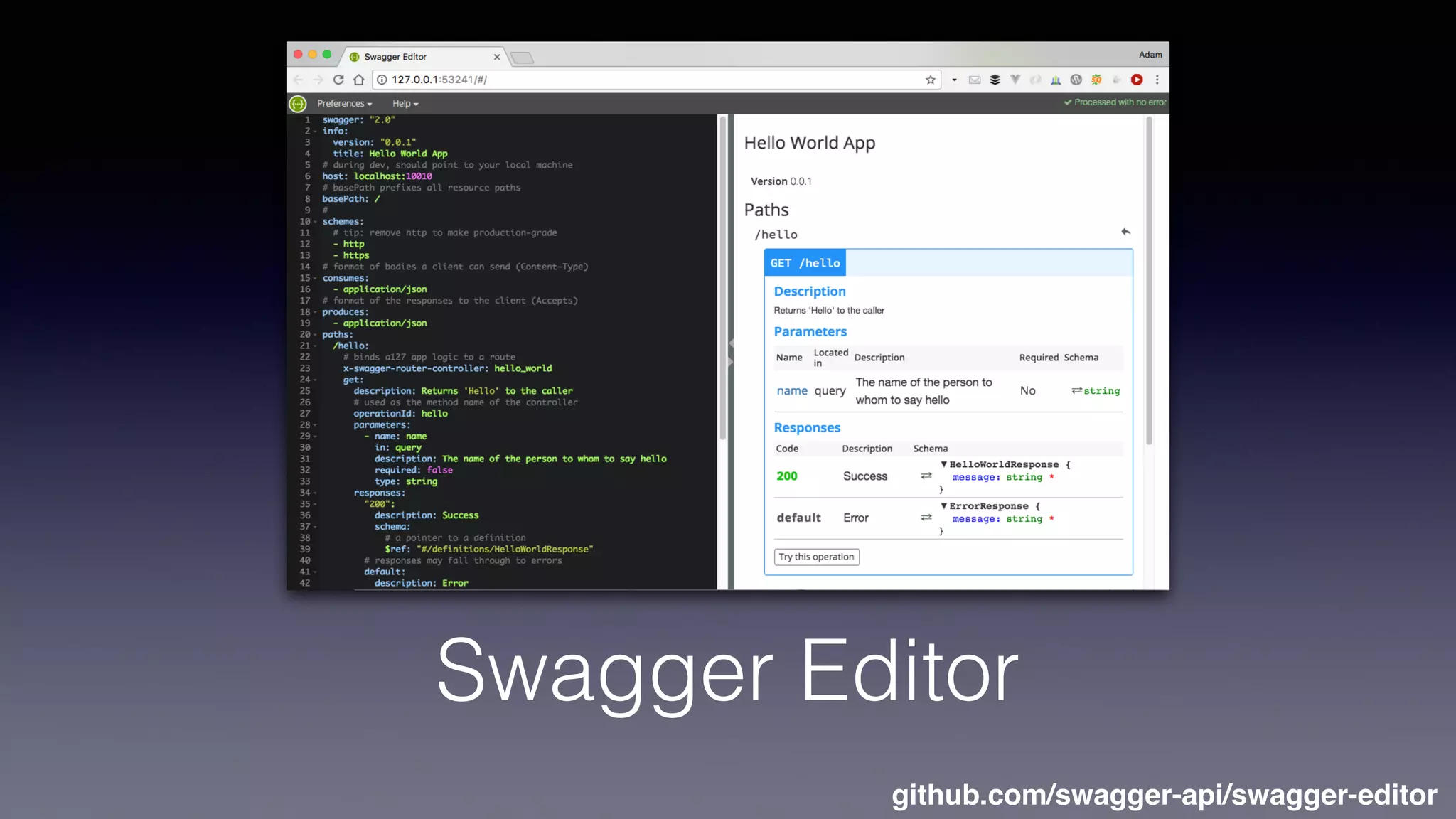Go to browser home page icon
Screen dimensions: 1456x819
[x=359, y=80]
